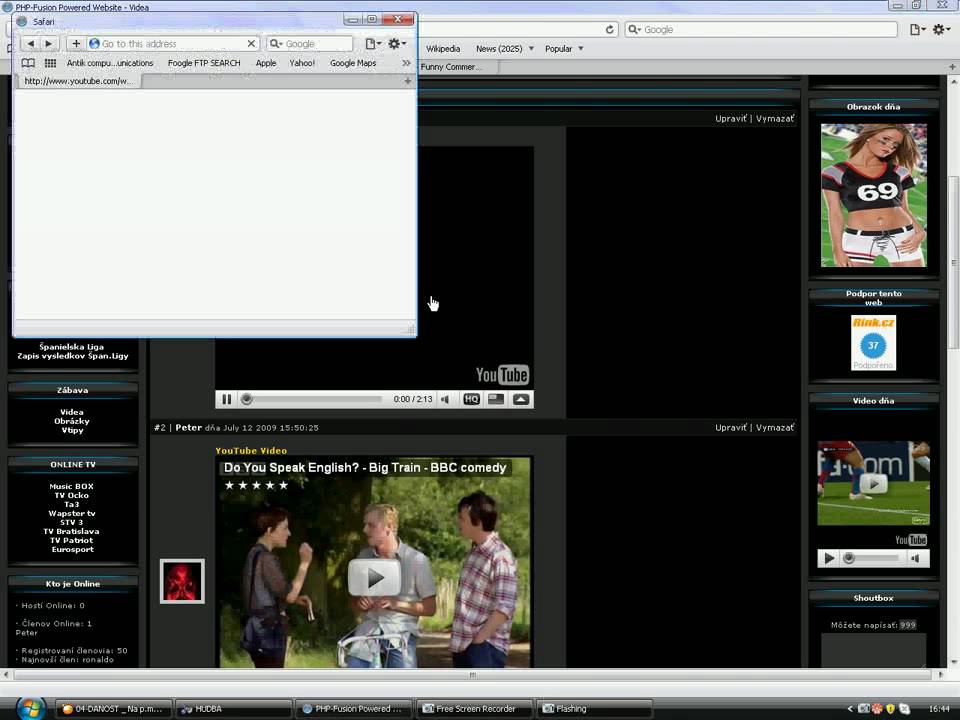The image size is (960, 720).
Task: Open the gear settings menu in small Safari window
Action: pos(397,43)
